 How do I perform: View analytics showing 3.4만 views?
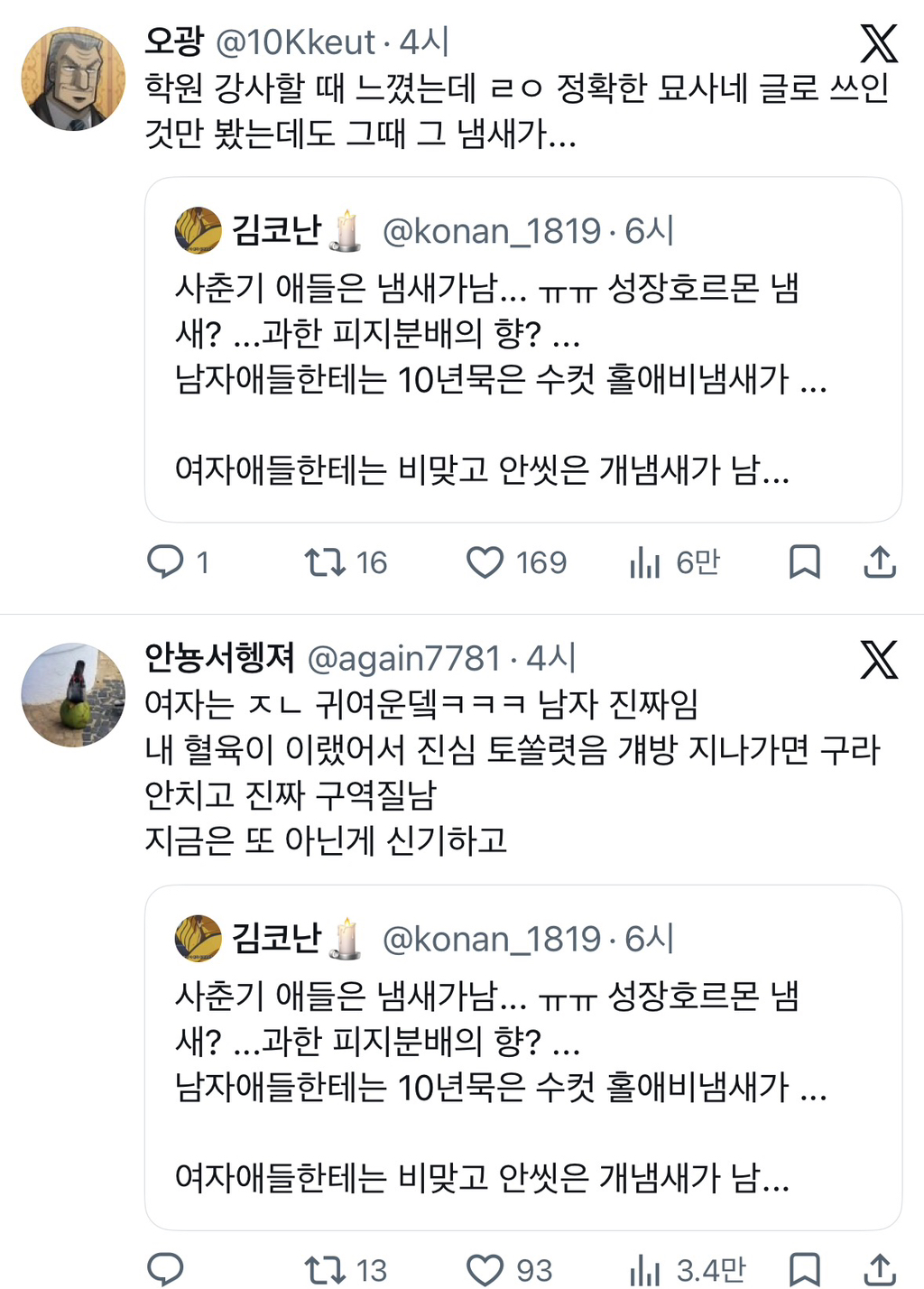[x=645, y=1270]
